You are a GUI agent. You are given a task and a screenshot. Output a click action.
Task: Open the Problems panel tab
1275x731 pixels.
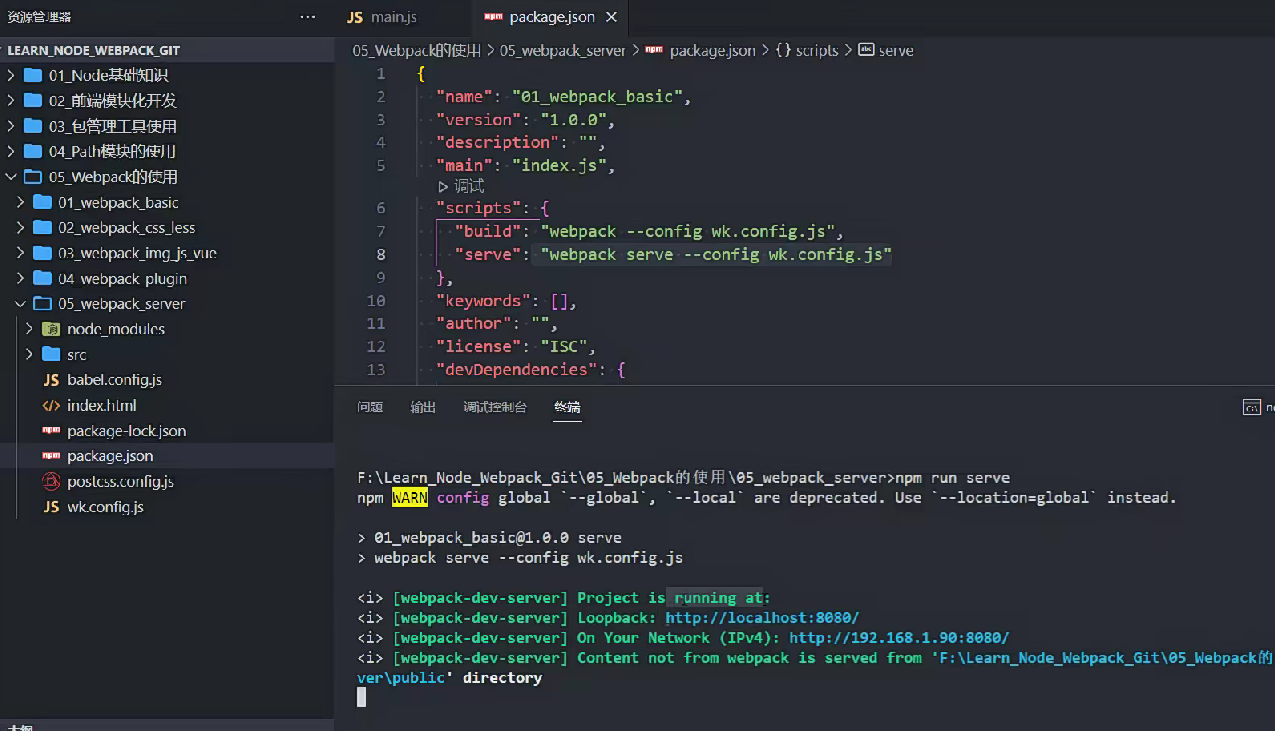370,407
